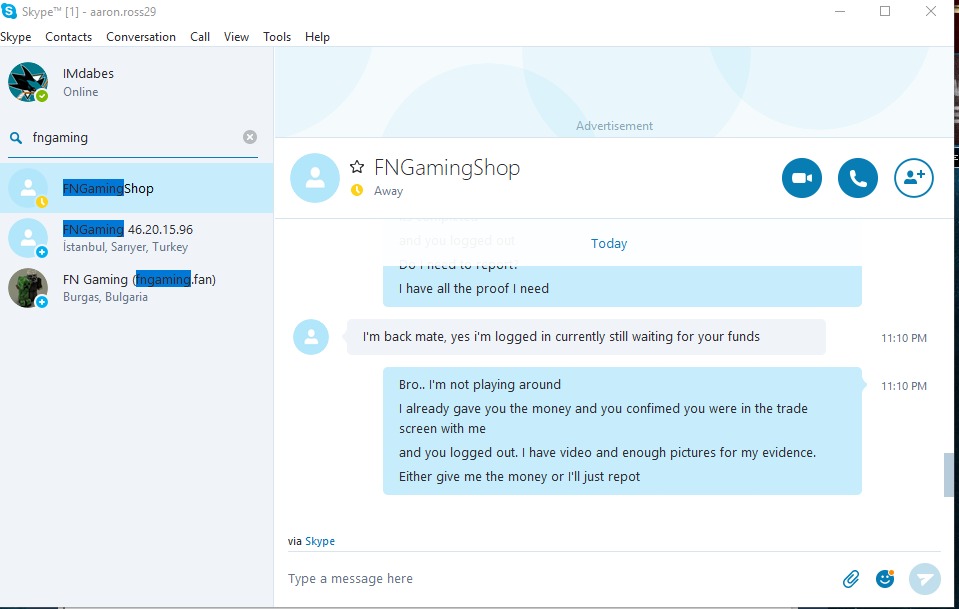This screenshot has height=609, width=959.
Task: Click the Today date divider
Action: pyautogui.click(x=609, y=243)
